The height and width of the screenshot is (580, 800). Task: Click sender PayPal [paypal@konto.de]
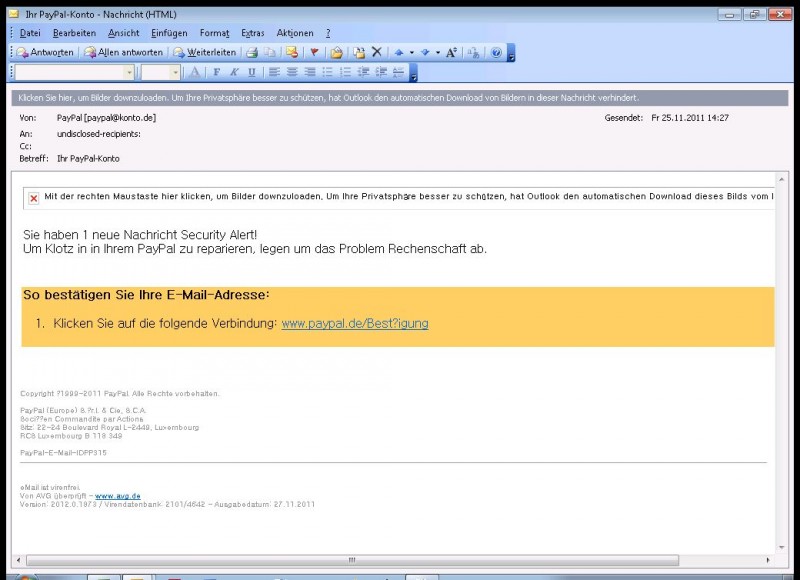coord(106,118)
